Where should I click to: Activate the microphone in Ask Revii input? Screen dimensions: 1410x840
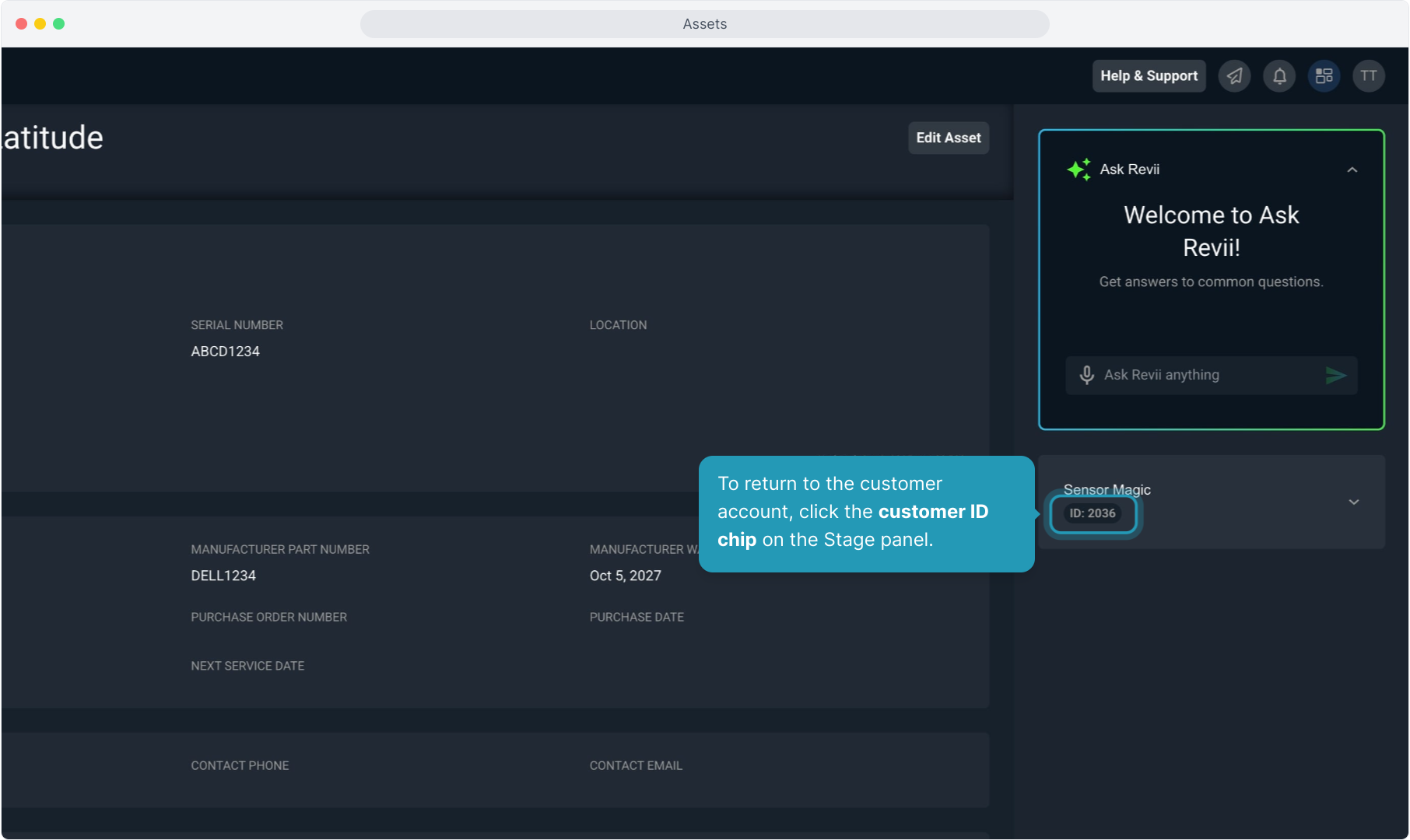(1087, 376)
